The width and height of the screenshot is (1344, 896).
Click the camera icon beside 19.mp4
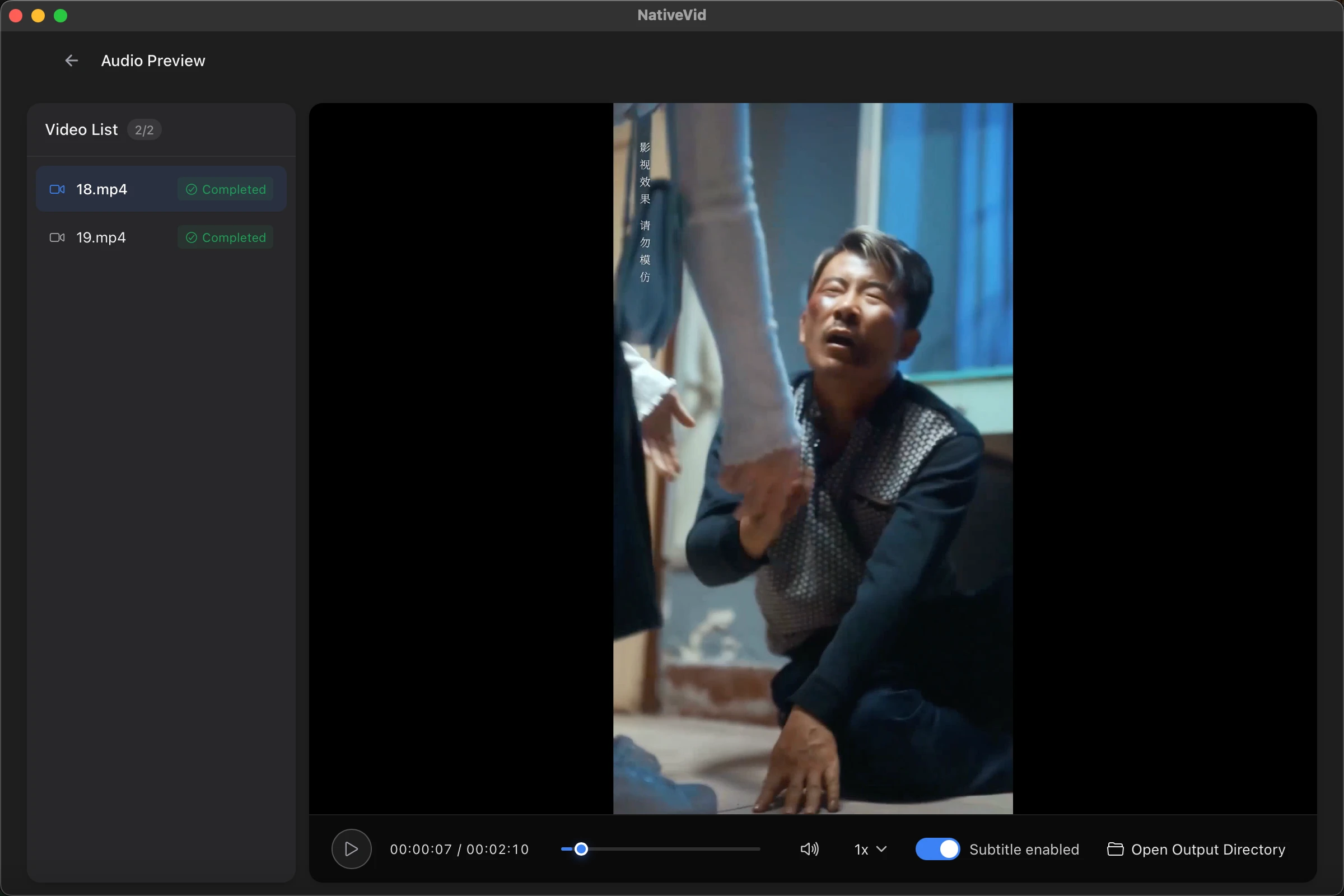(x=57, y=237)
